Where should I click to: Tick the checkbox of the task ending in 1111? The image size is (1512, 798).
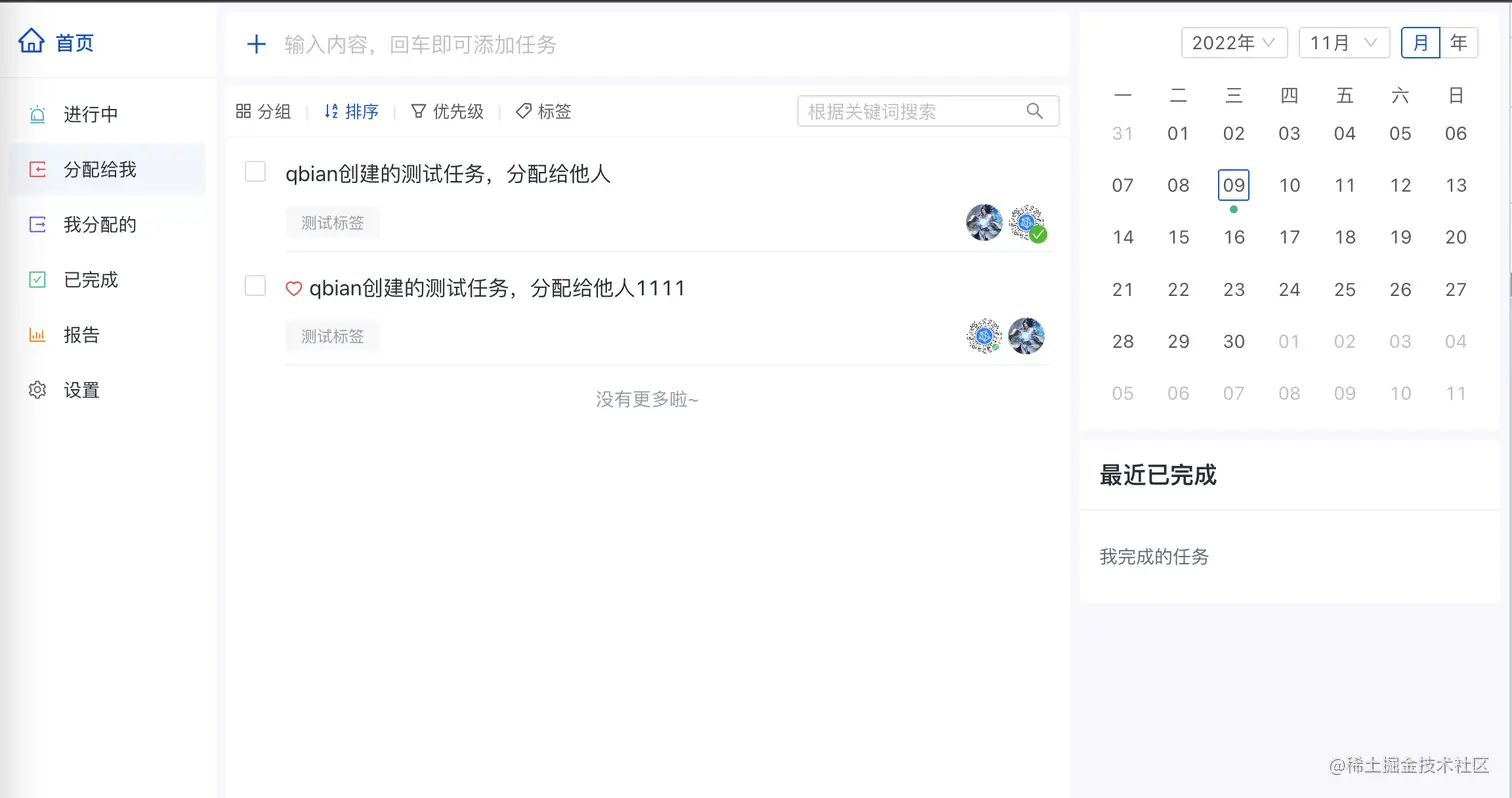point(255,286)
